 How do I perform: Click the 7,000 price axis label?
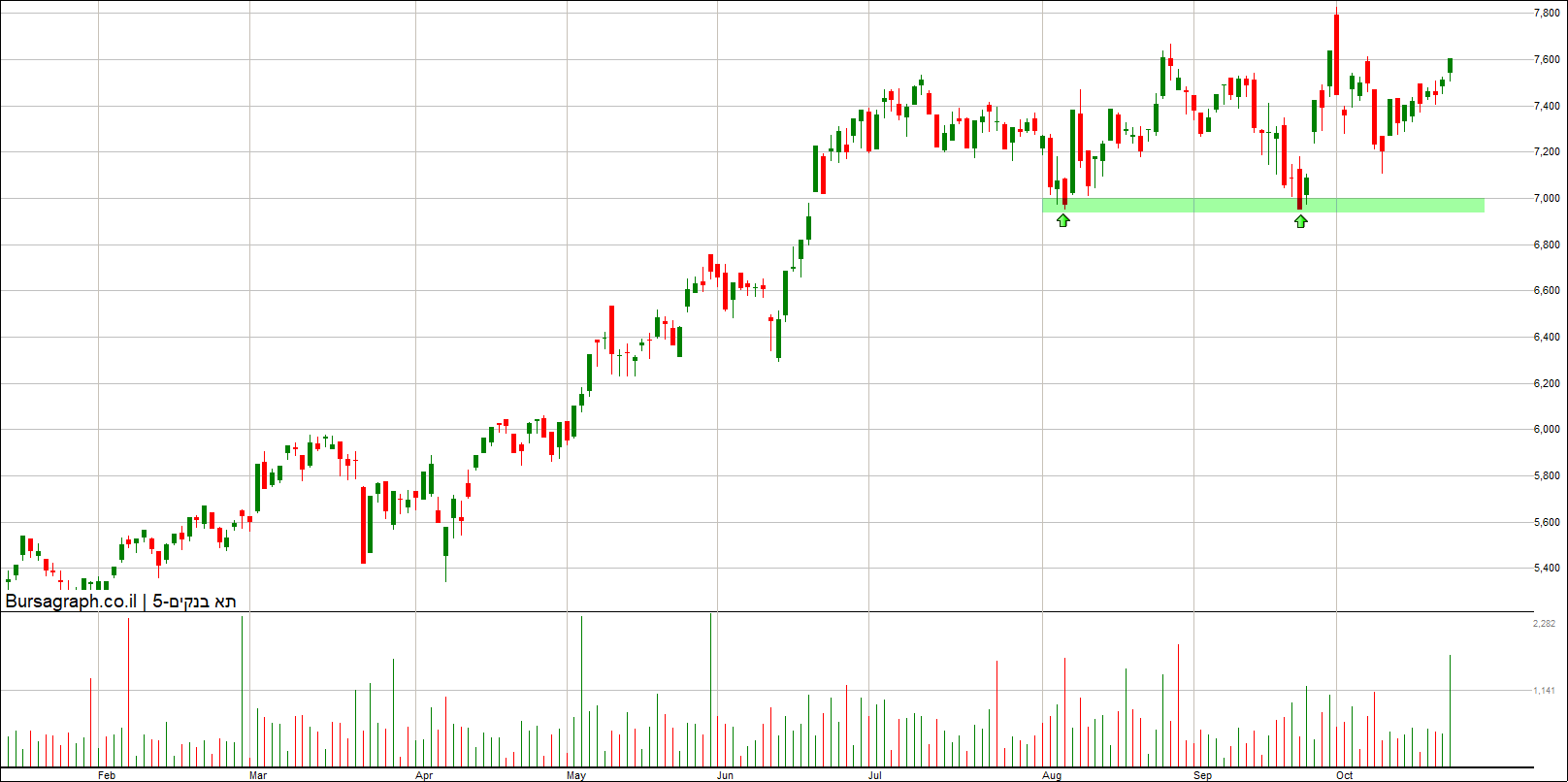click(1546, 198)
